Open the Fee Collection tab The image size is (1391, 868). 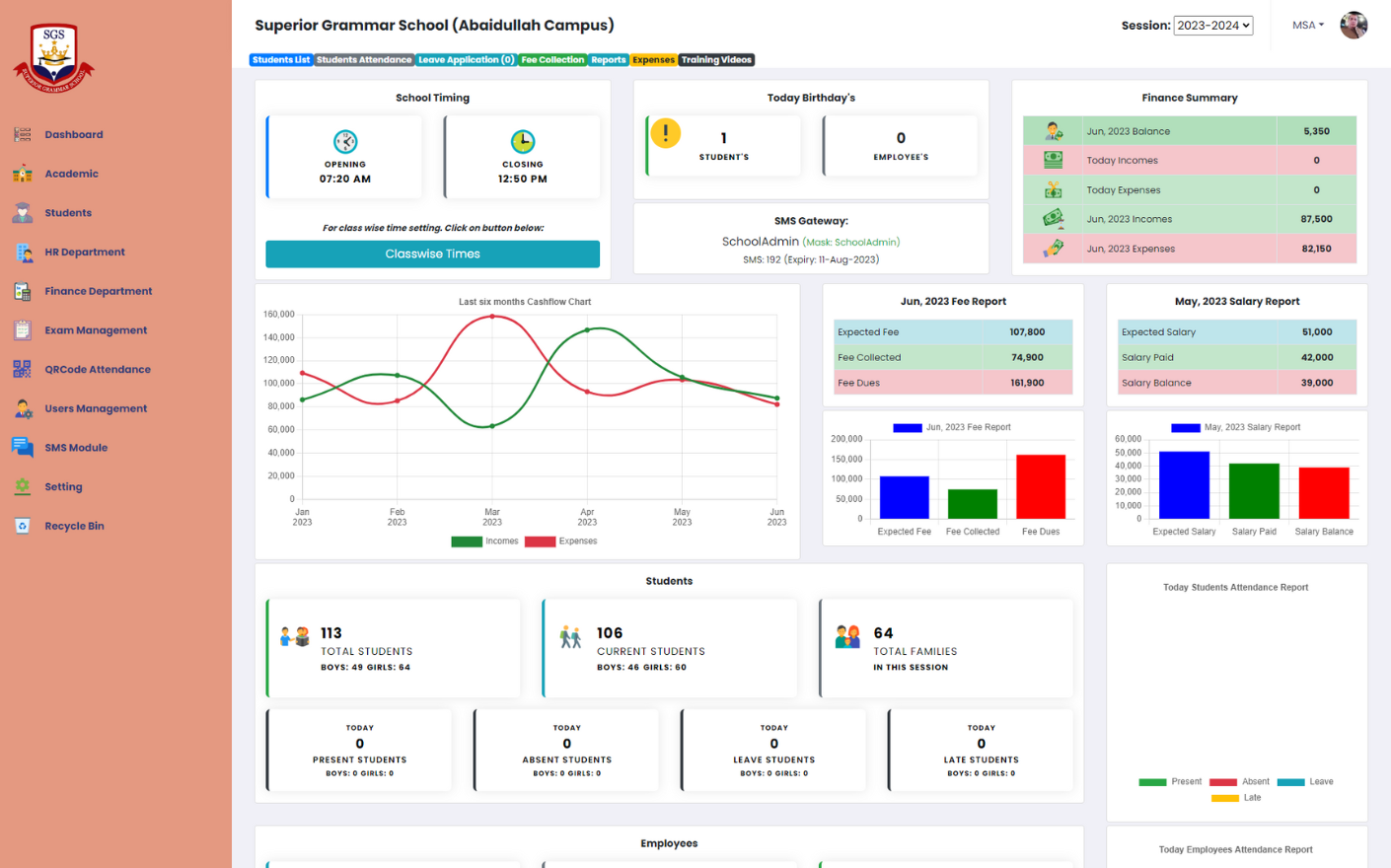click(552, 60)
